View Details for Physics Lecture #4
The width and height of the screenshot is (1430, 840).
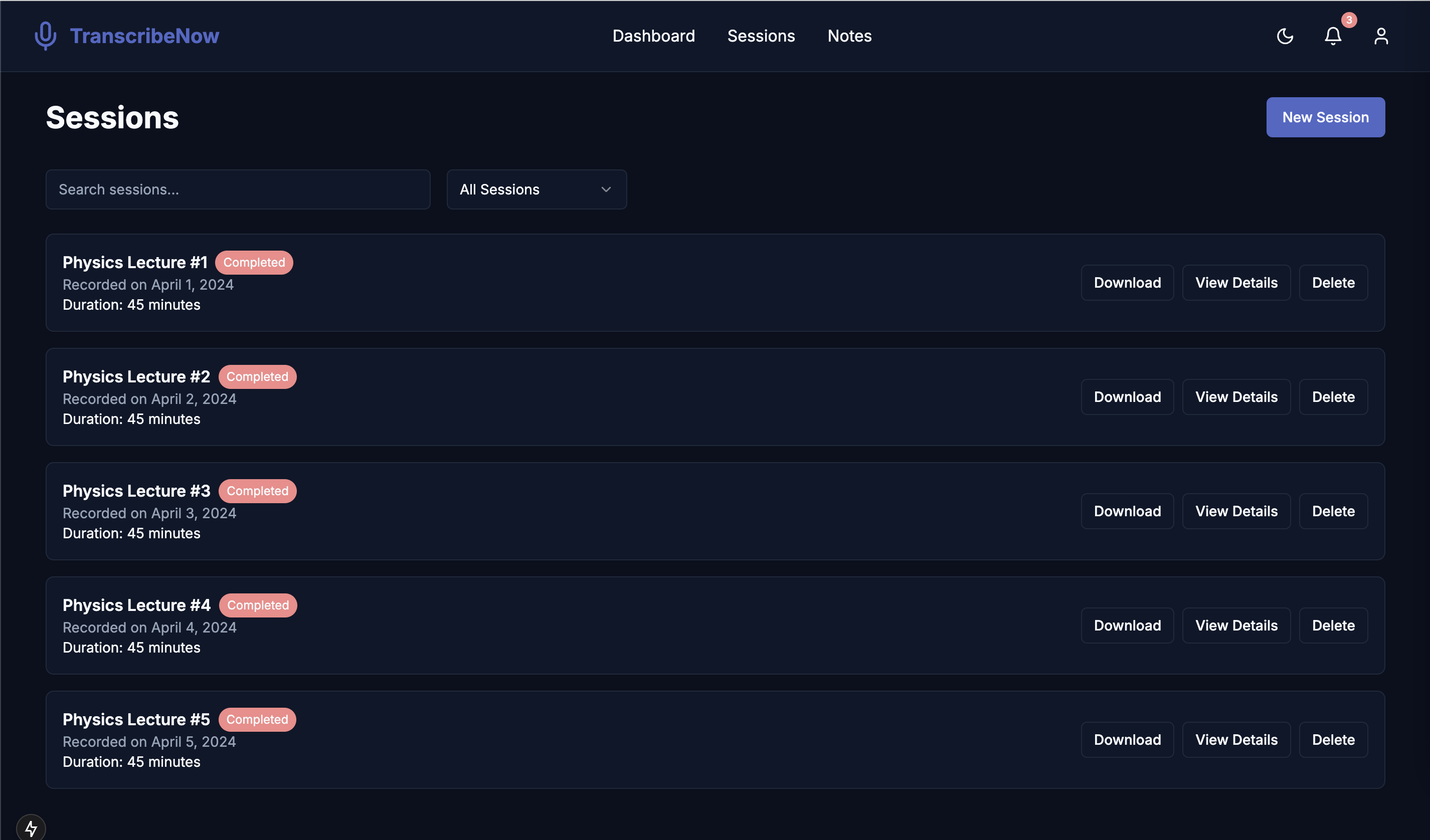point(1236,625)
